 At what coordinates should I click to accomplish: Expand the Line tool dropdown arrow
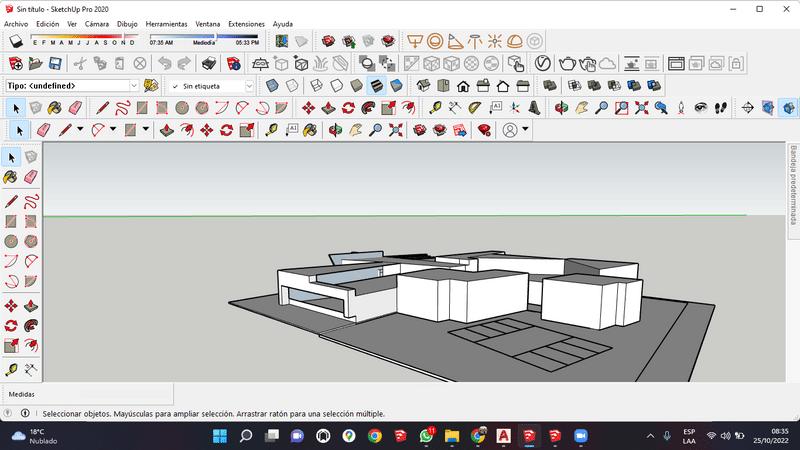tap(80, 130)
